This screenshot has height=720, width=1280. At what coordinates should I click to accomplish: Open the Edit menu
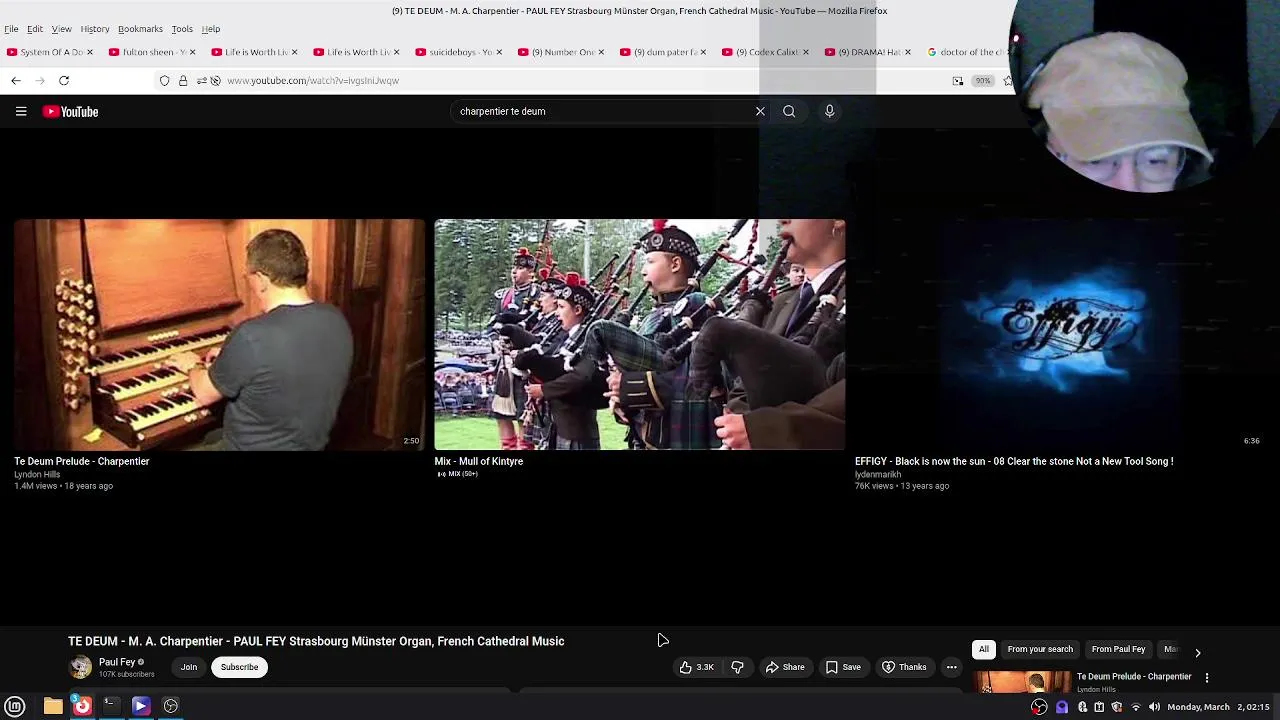pos(35,29)
